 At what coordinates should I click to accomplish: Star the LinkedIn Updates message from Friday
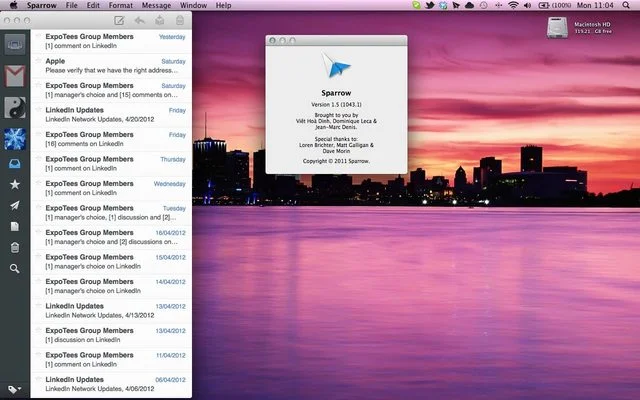38,110
